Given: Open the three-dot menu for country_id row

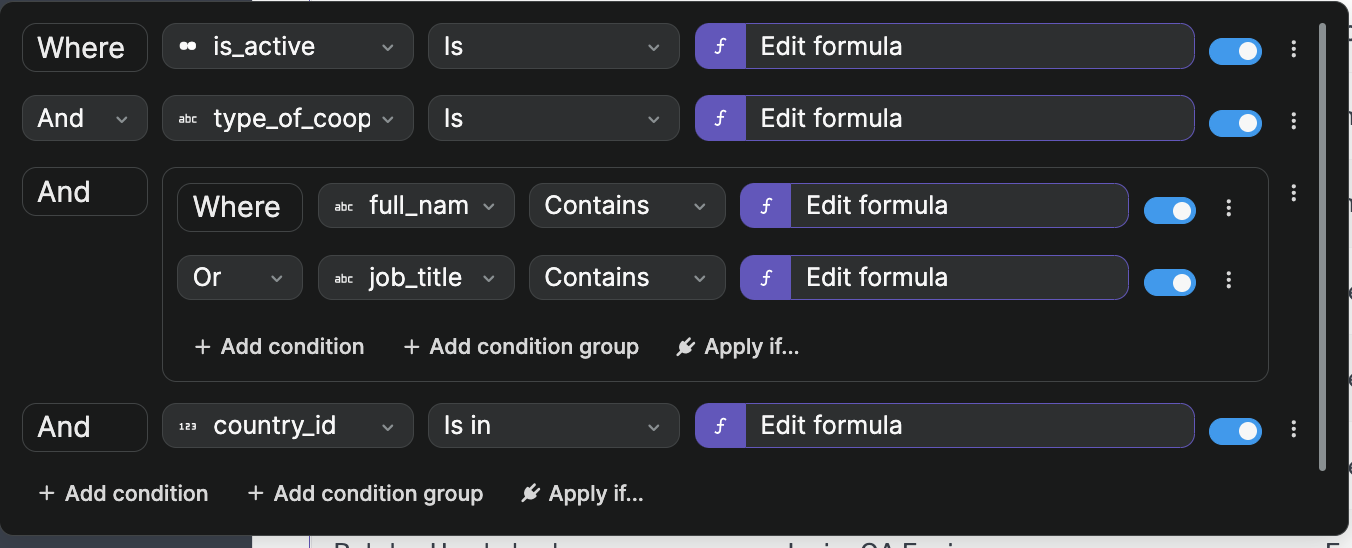Looking at the screenshot, I should (1294, 429).
